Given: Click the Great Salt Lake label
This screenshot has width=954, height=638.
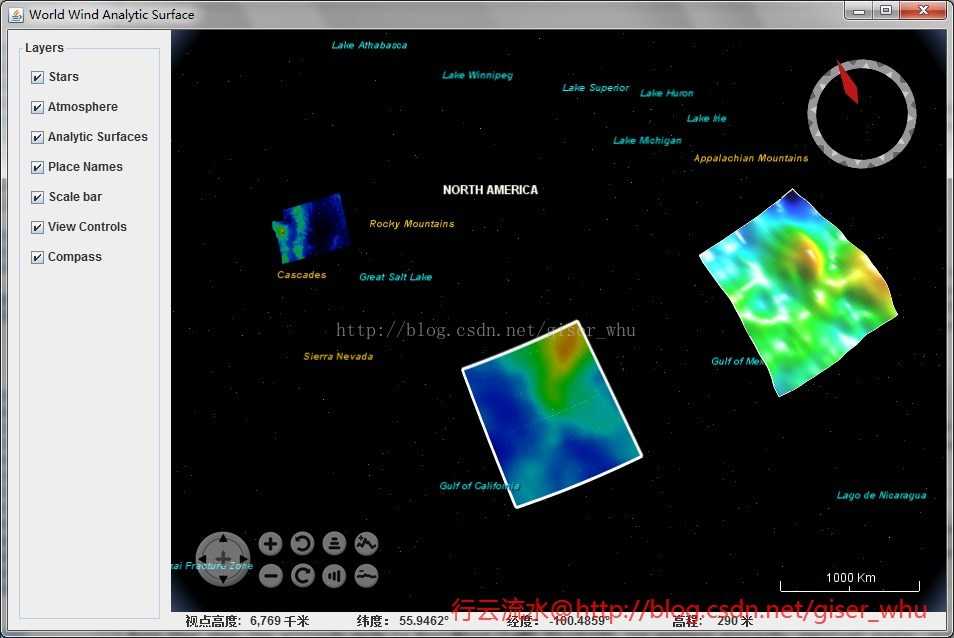Looking at the screenshot, I should 395,277.
